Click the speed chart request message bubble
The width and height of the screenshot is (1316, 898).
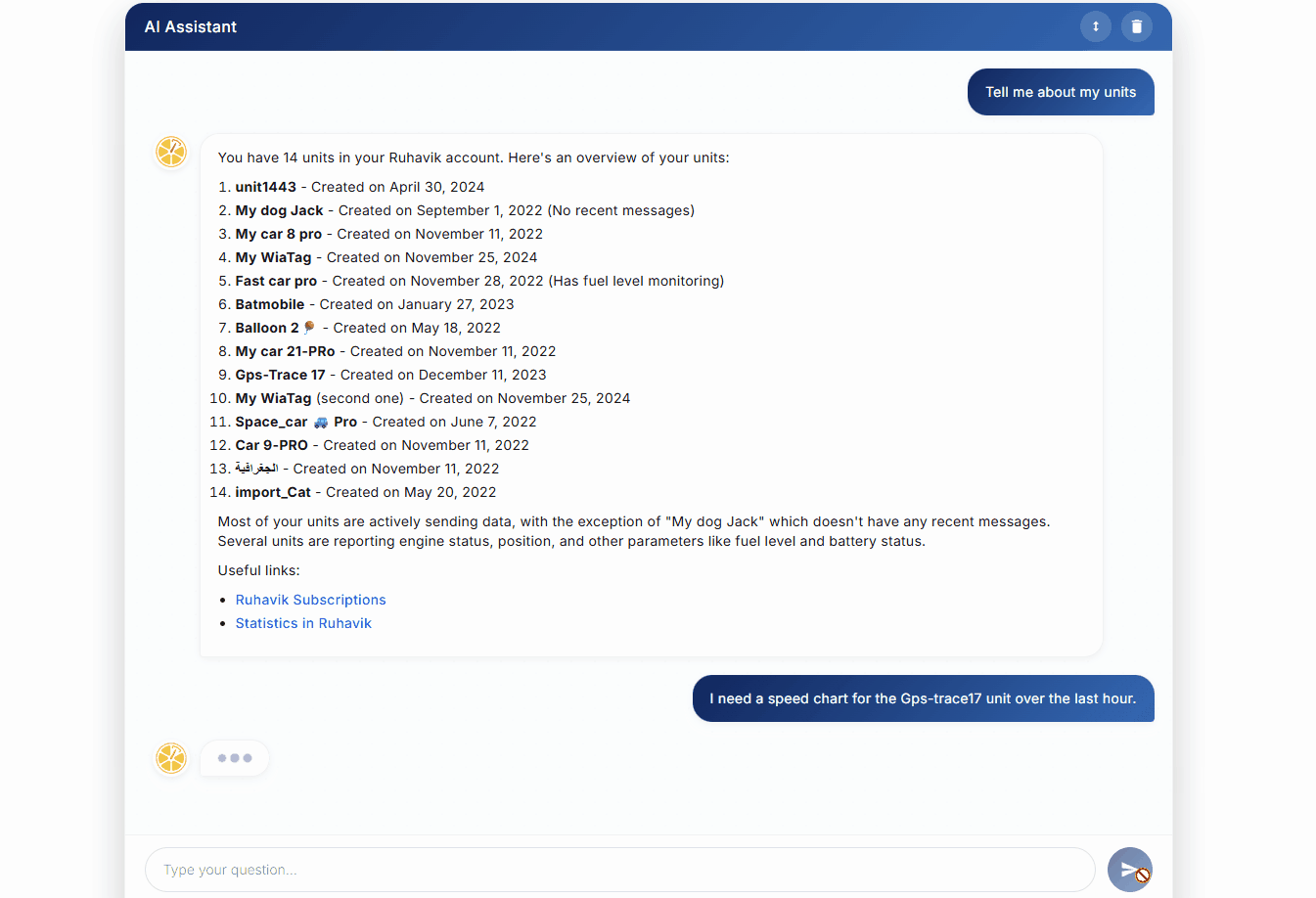click(x=923, y=698)
